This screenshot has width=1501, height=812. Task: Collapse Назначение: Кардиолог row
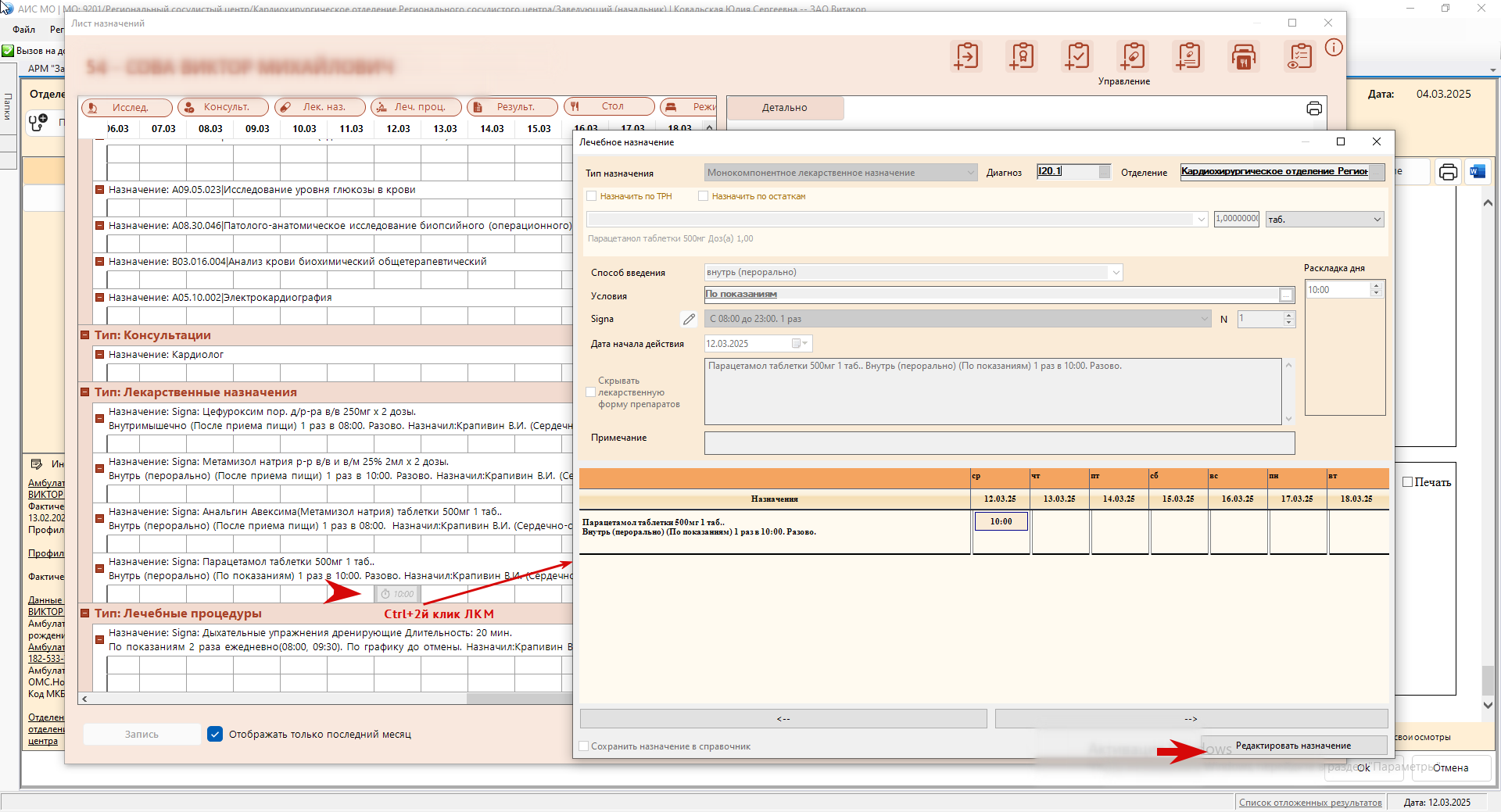tap(100, 355)
